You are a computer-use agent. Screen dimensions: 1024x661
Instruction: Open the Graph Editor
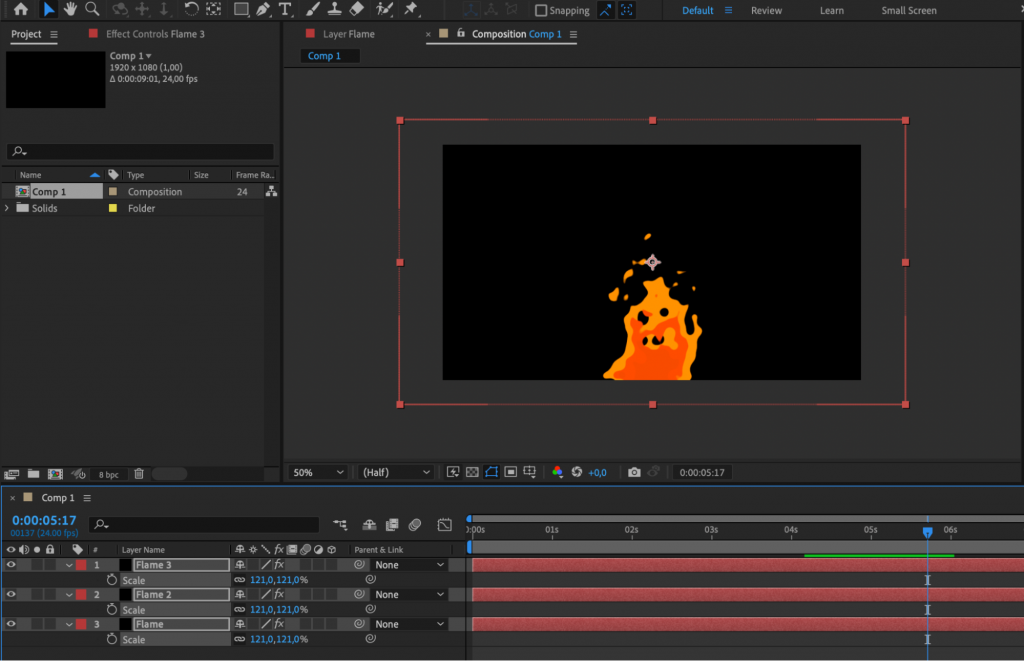tap(444, 525)
